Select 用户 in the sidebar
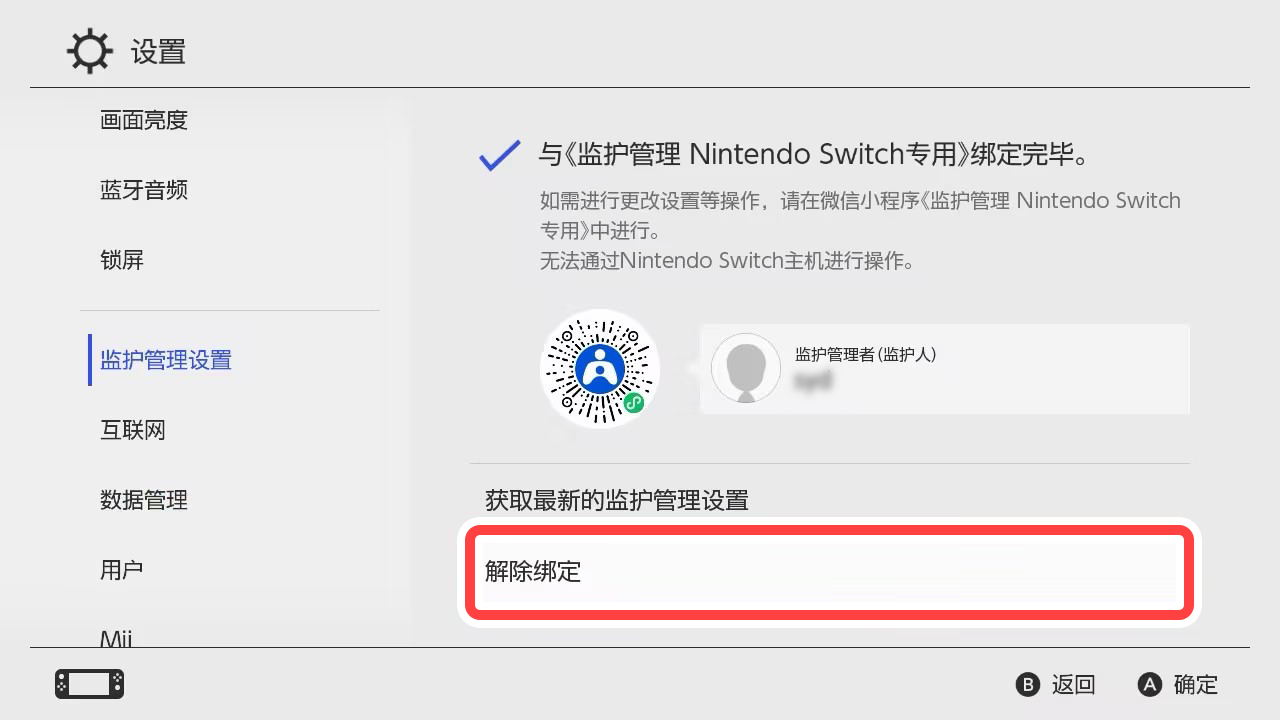 point(122,570)
